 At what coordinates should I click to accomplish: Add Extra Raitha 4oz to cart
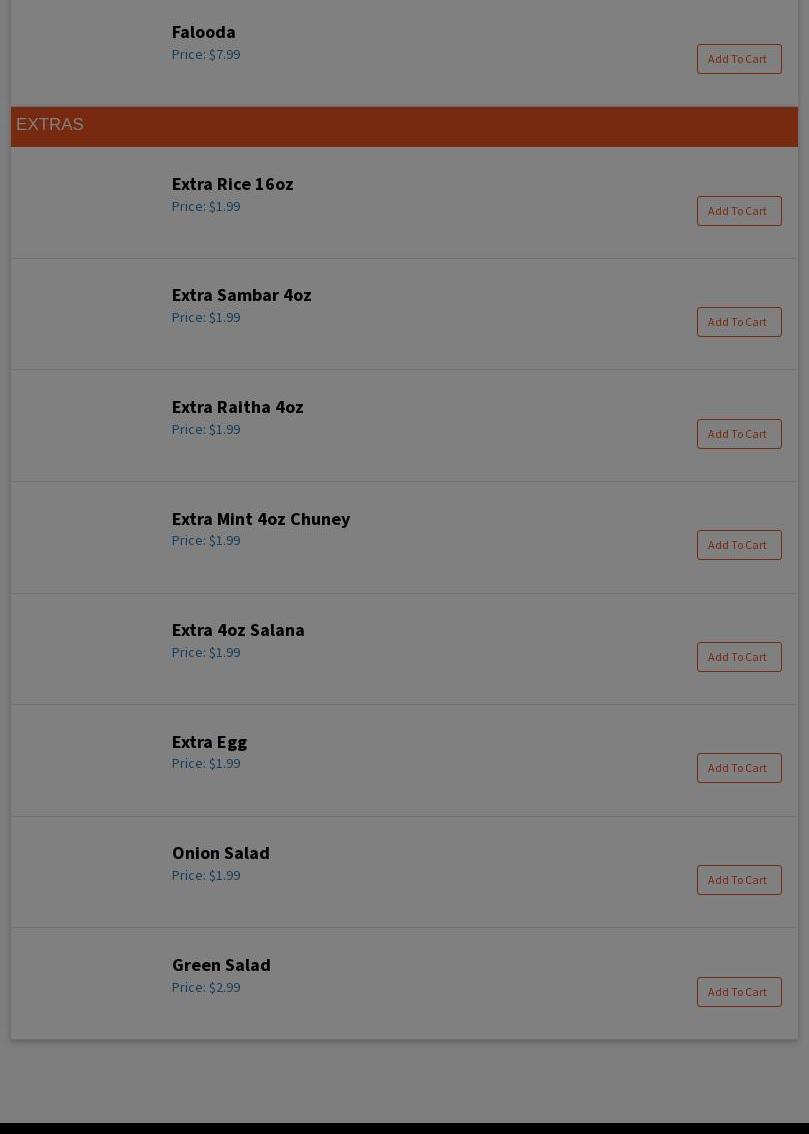[738, 434]
